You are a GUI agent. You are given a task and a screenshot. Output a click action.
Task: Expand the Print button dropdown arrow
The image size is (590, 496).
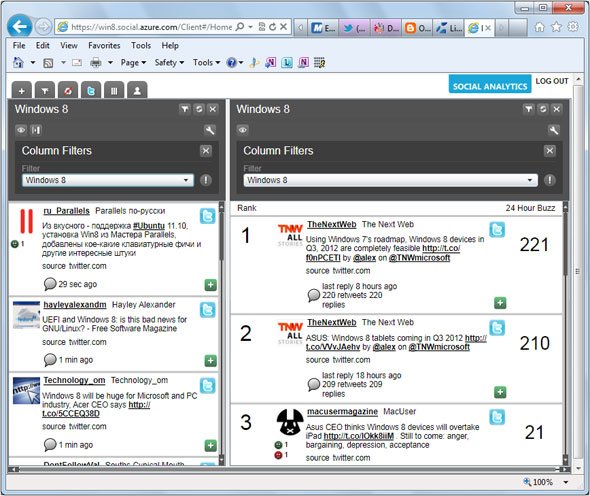[x=111, y=62]
